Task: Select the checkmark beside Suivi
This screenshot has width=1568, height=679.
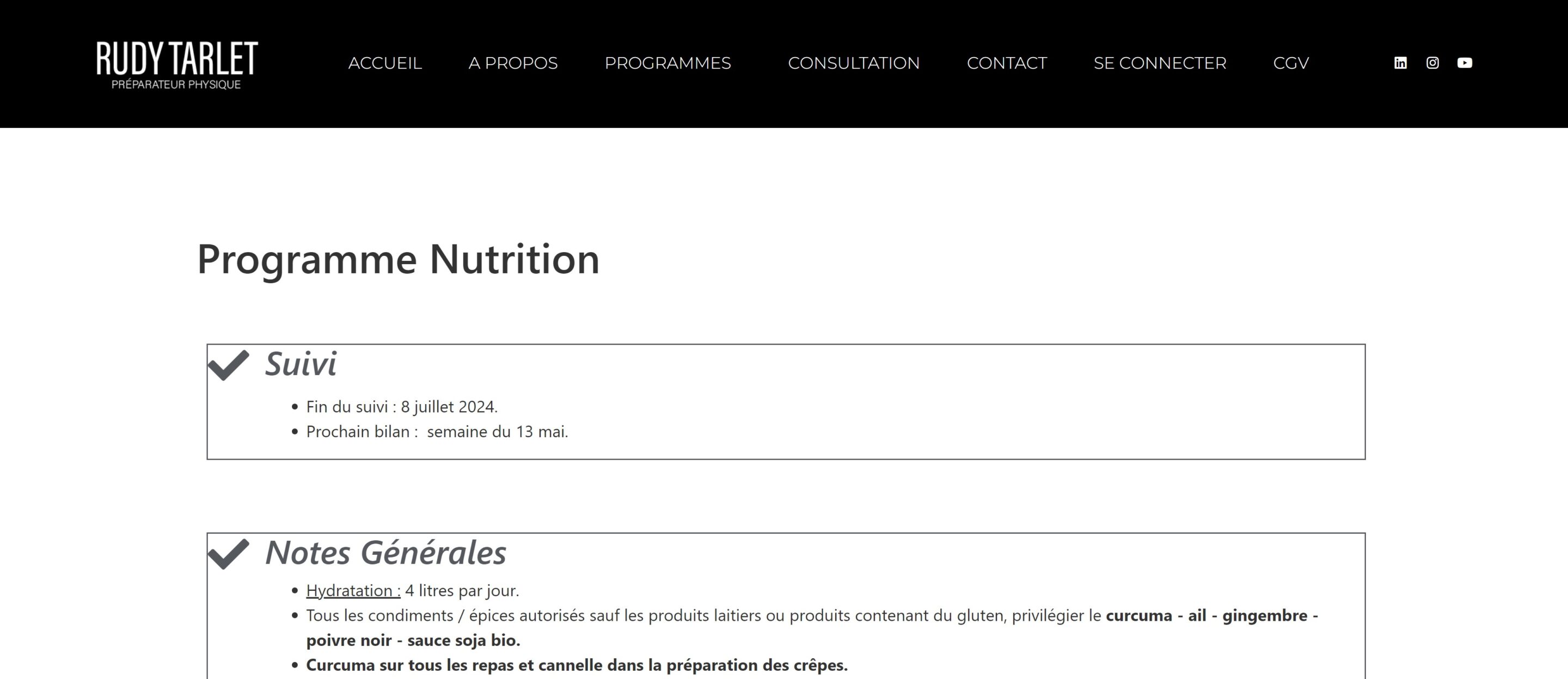Action: tap(230, 364)
